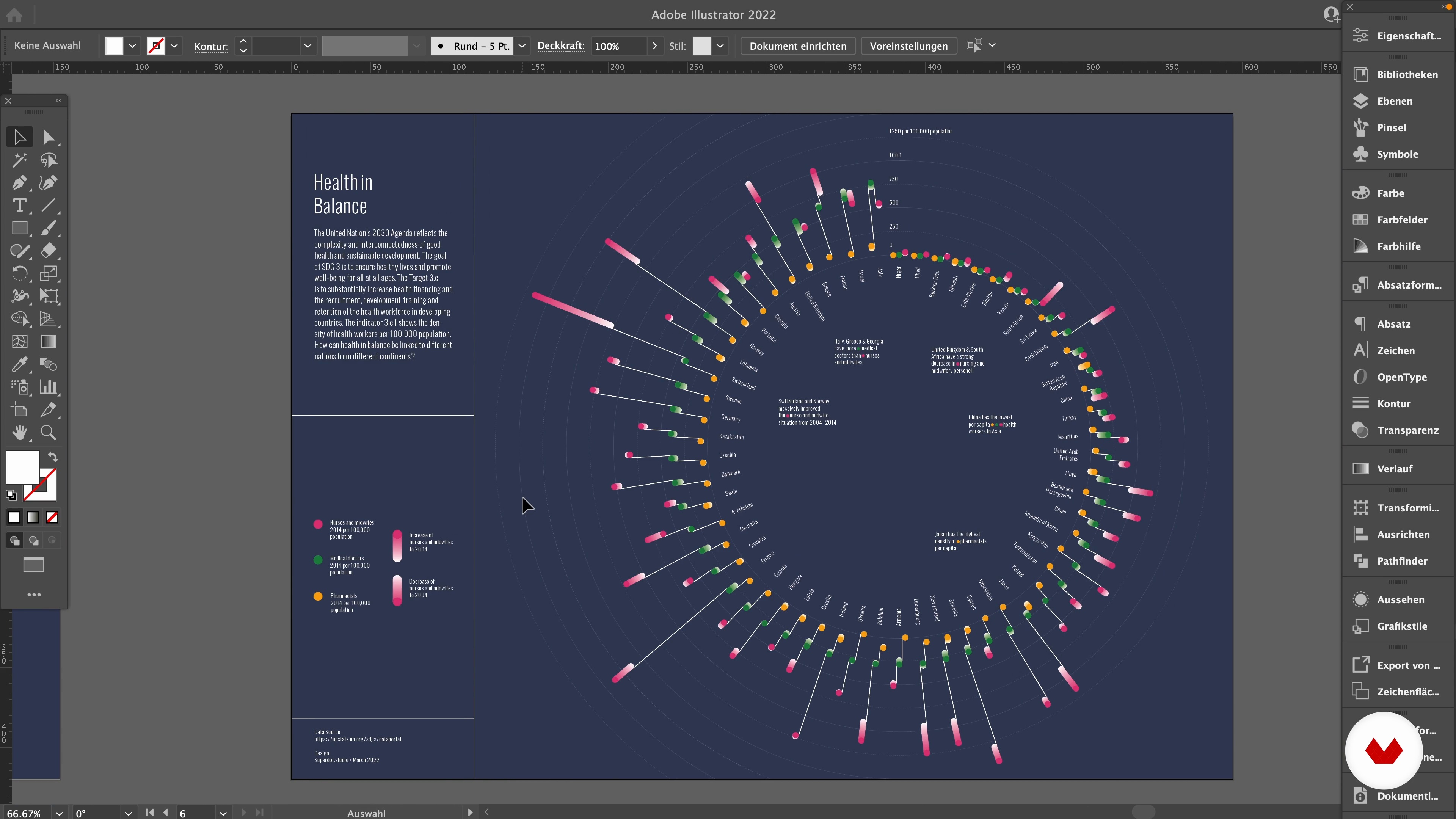Select the Gradient tool
The width and height of the screenshot is (1456, 819).
(48, 341)
